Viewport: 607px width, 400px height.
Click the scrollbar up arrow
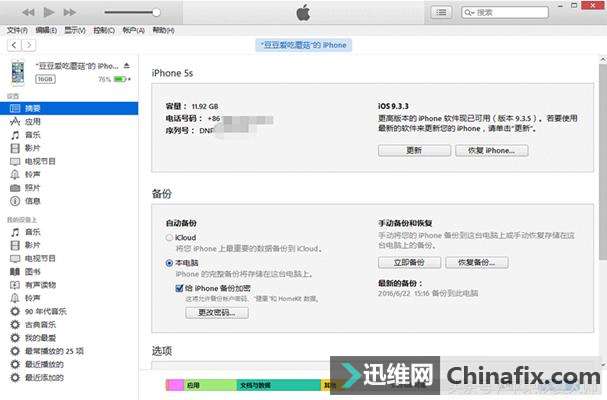click(x=603, y=59)
